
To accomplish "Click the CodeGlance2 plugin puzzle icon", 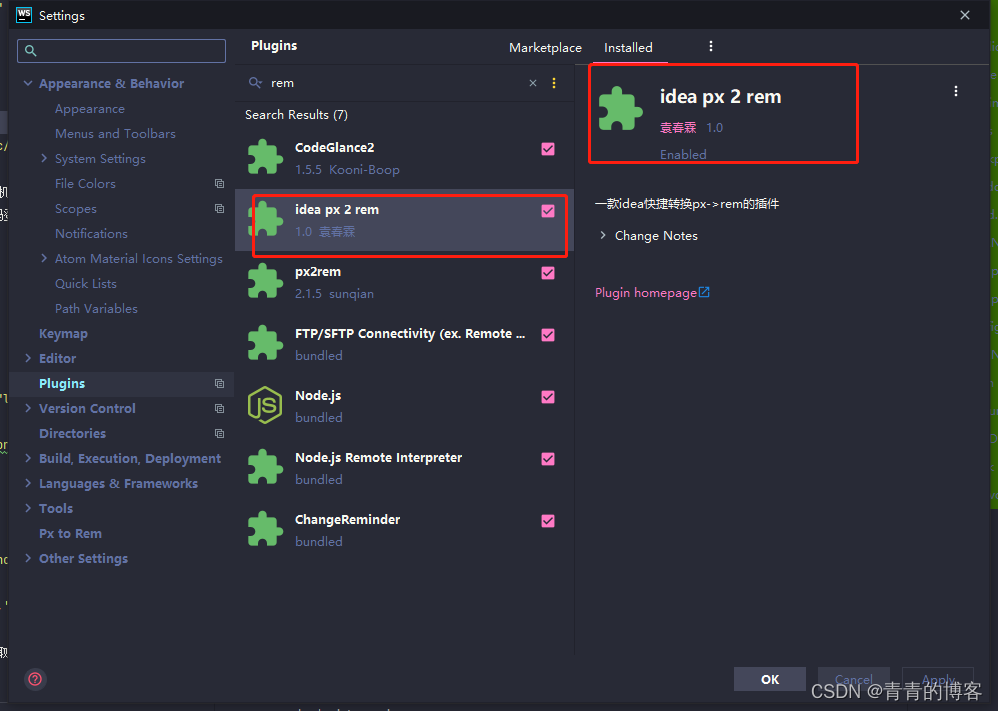I will [265, 157].
